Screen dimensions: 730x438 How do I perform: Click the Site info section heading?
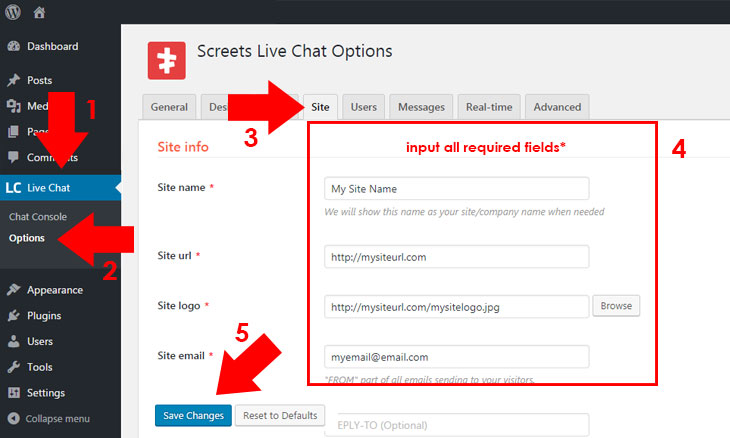(183, 147)
